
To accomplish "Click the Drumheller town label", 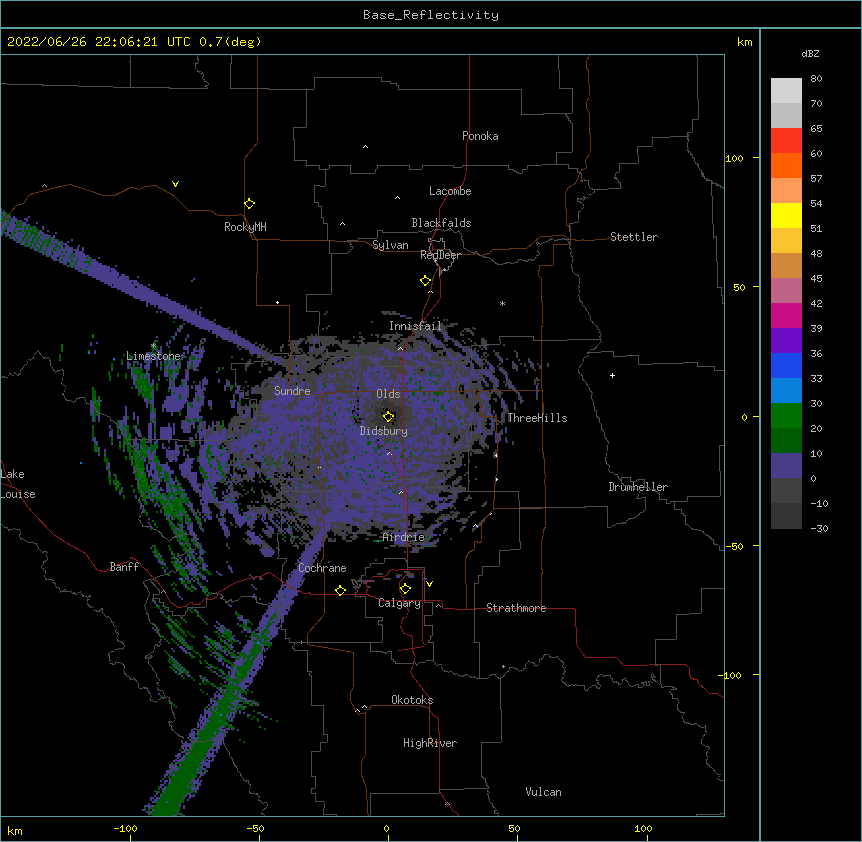I will pos(638,487).
